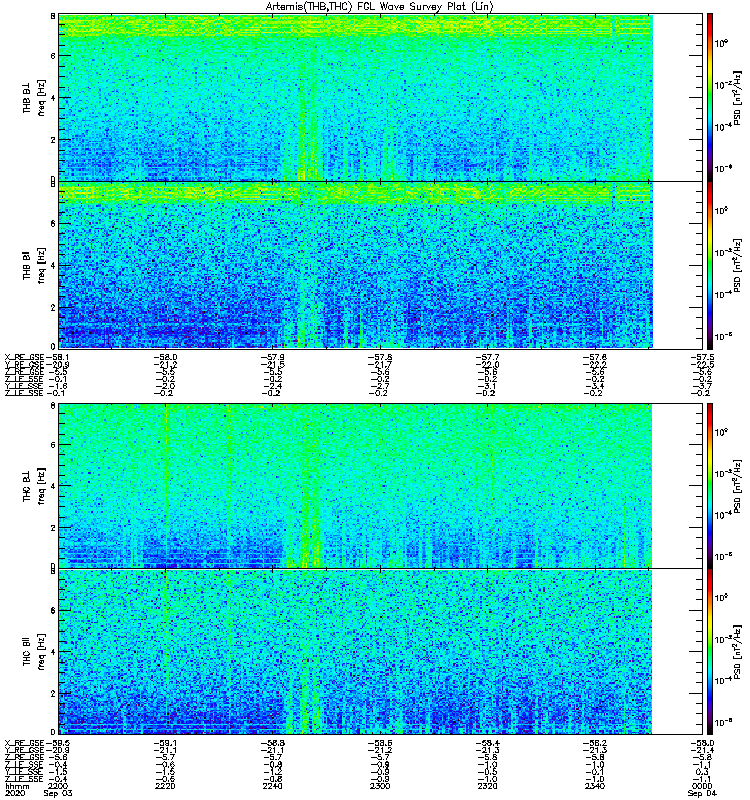Click the '4' frequency tick of the THC B⊥ panel
Image resolution: width=750 pixels, height=800 pixels.
click(x=53, y=486)
